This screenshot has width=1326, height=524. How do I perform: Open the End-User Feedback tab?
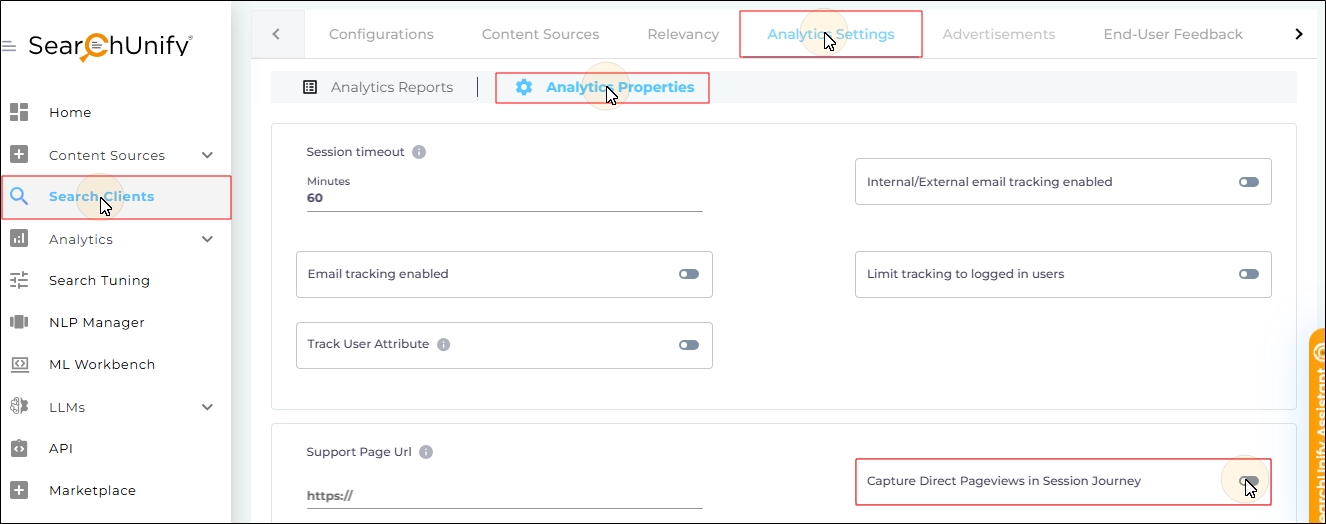point(1173,34)
